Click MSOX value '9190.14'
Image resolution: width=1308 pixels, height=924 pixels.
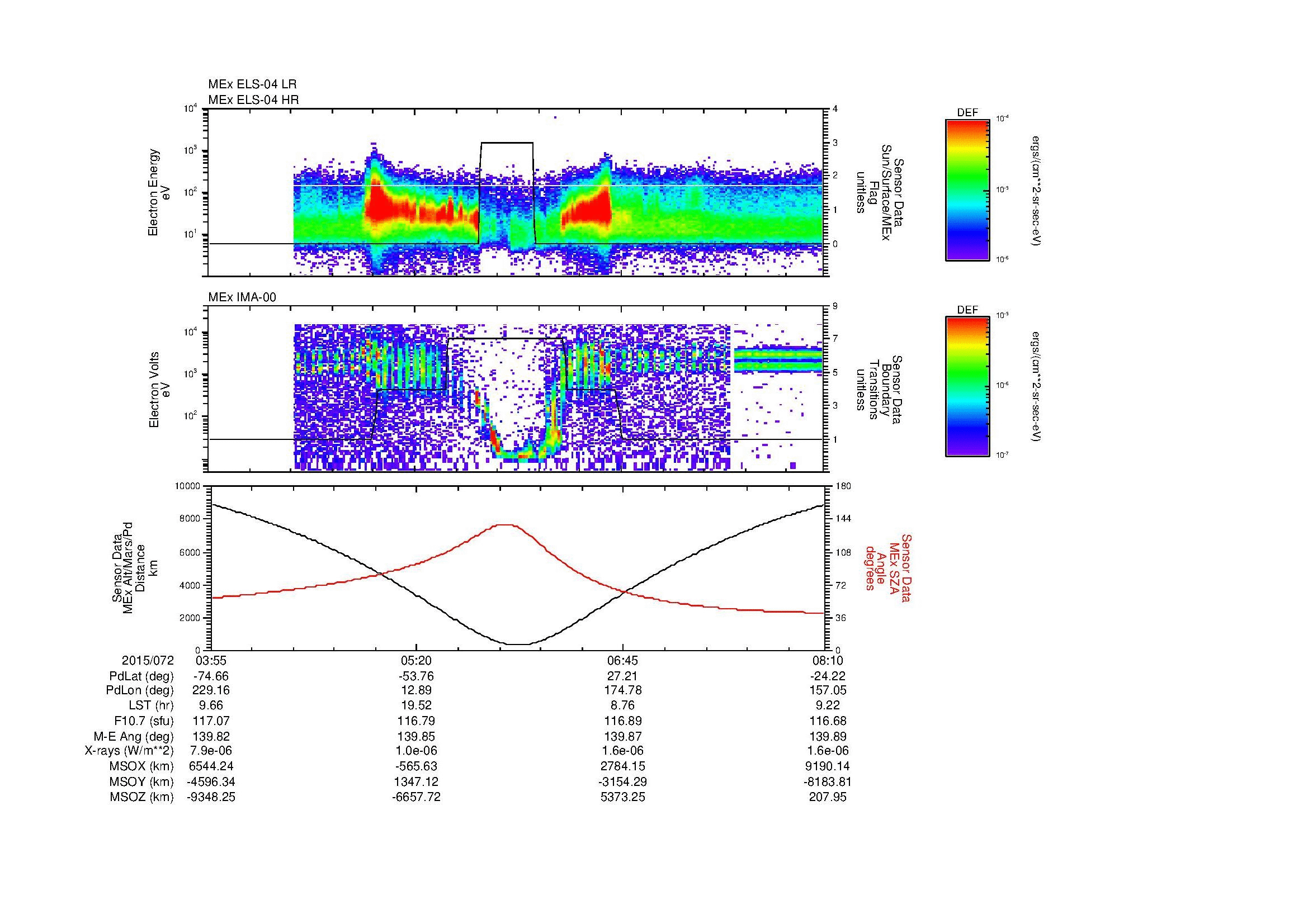(x=827, y=766)
